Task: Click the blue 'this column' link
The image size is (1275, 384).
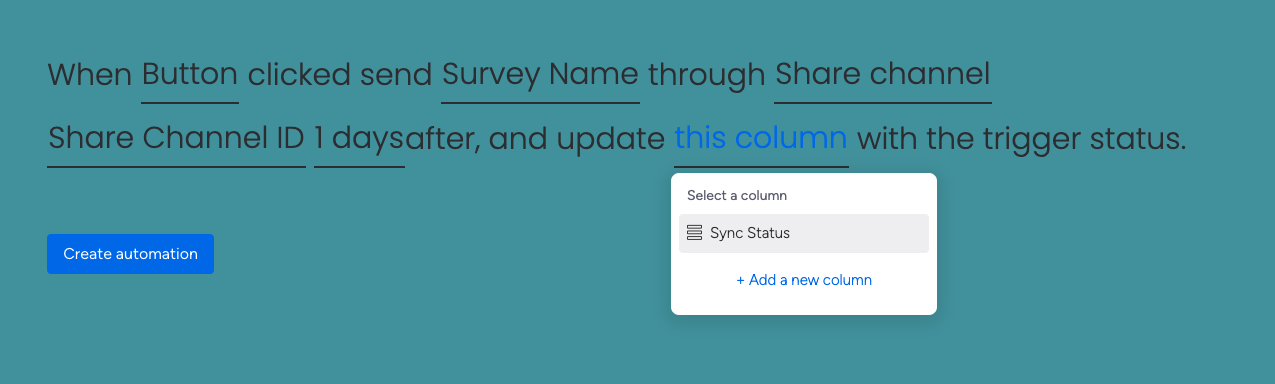Action: coord(761,139)
